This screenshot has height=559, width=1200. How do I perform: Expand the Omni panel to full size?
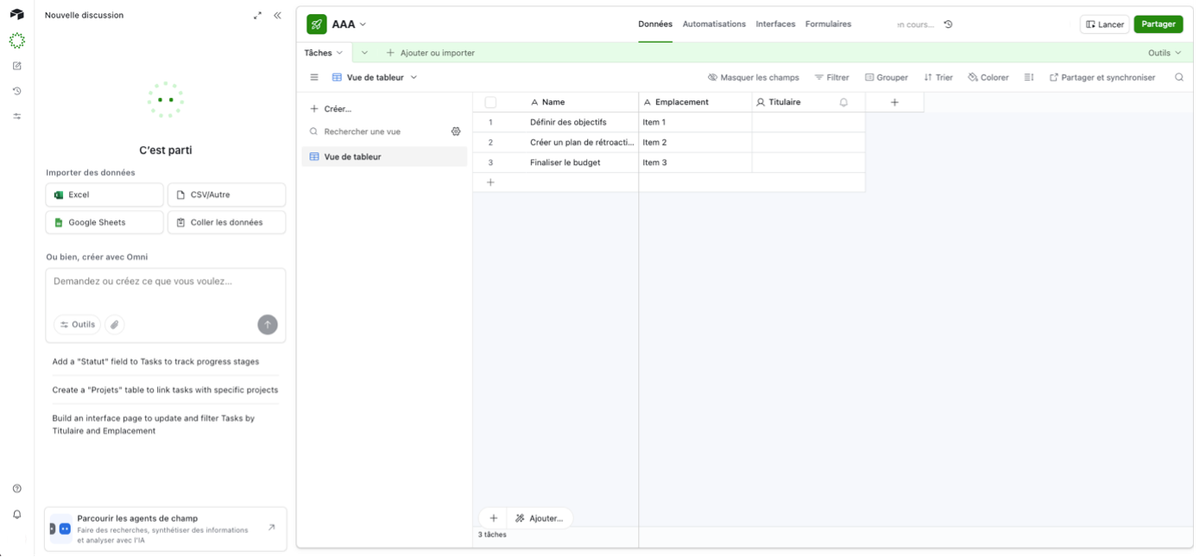point(257,15)
